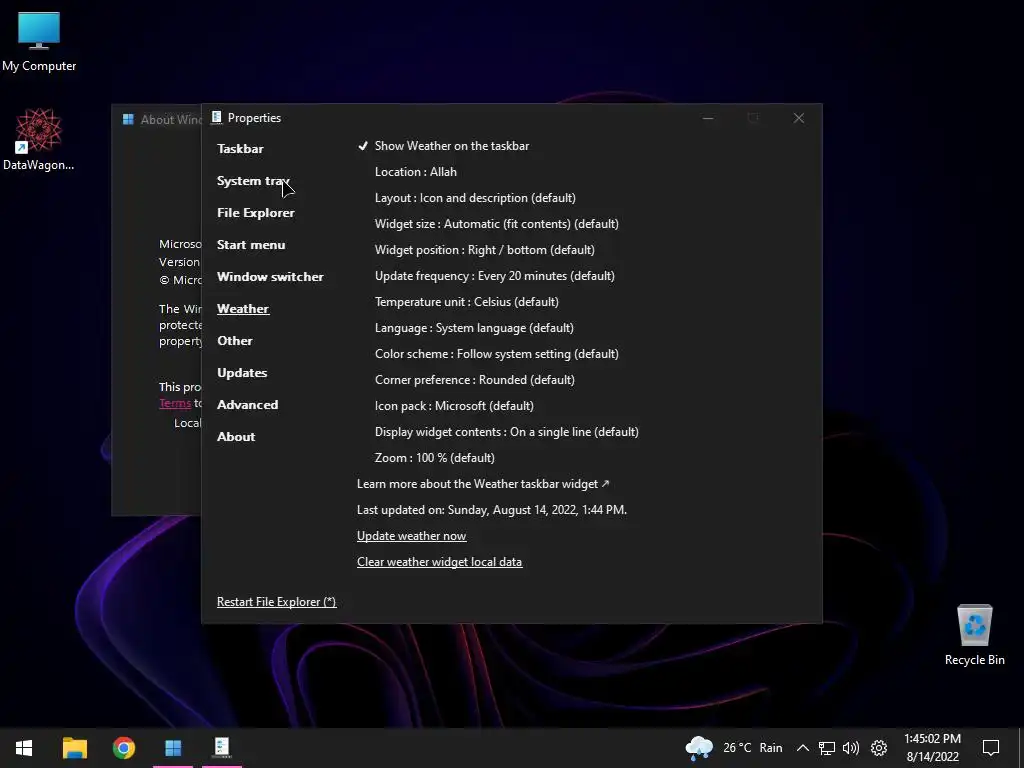Open Update frequency options
Image resolution: width=1024 pixels, height=768 pixels.
click(494, 276)
